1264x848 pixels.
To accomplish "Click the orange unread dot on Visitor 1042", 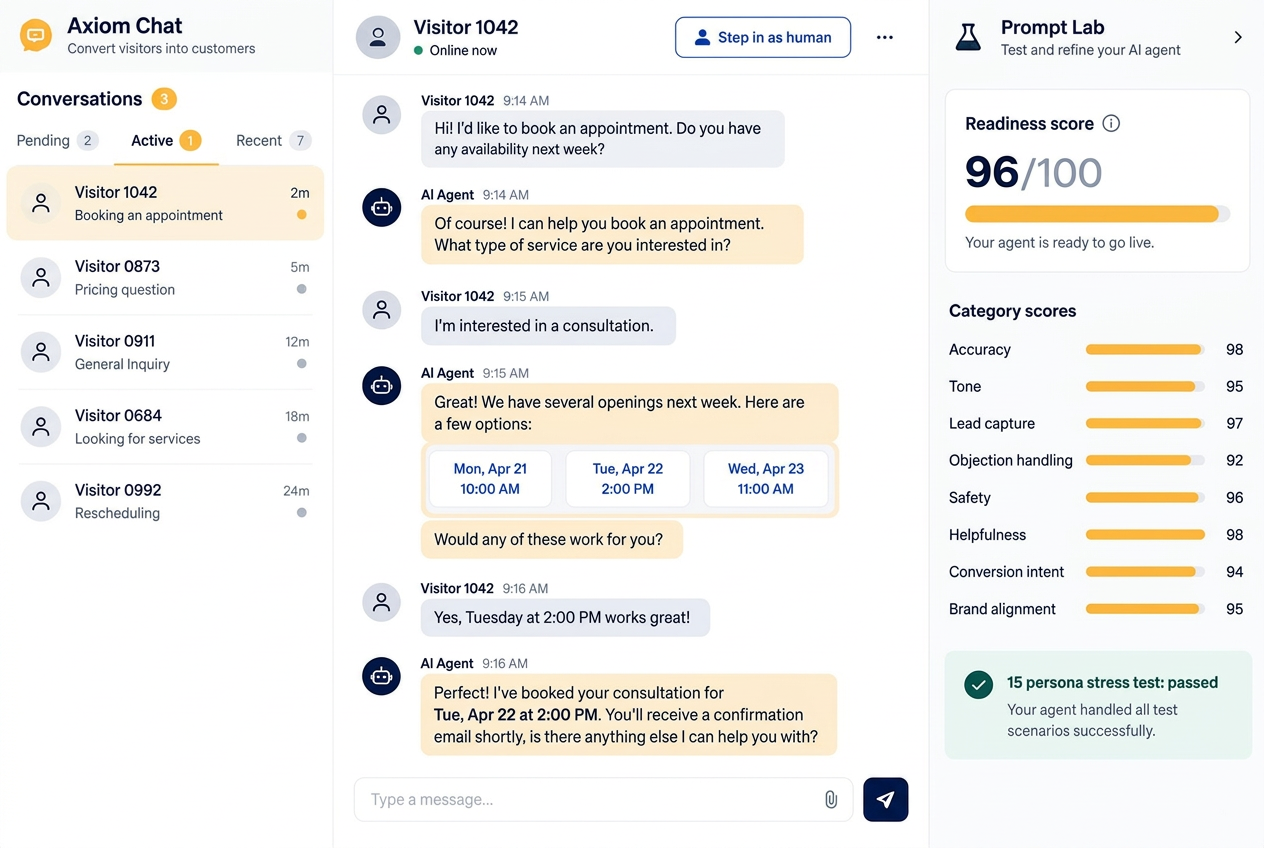I will [x=301, y=215].
